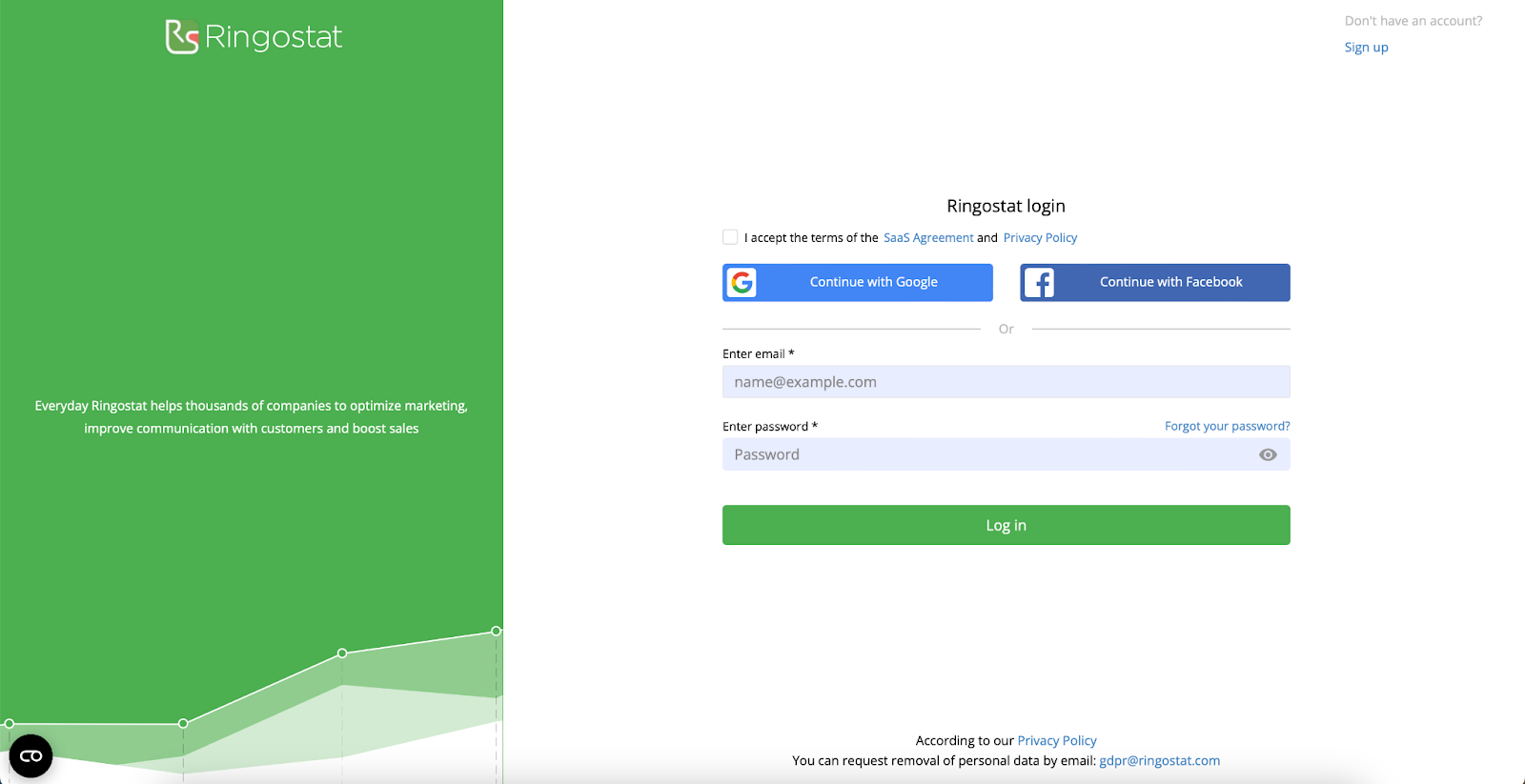Click the 'Don't have an account?' text

1413,21
